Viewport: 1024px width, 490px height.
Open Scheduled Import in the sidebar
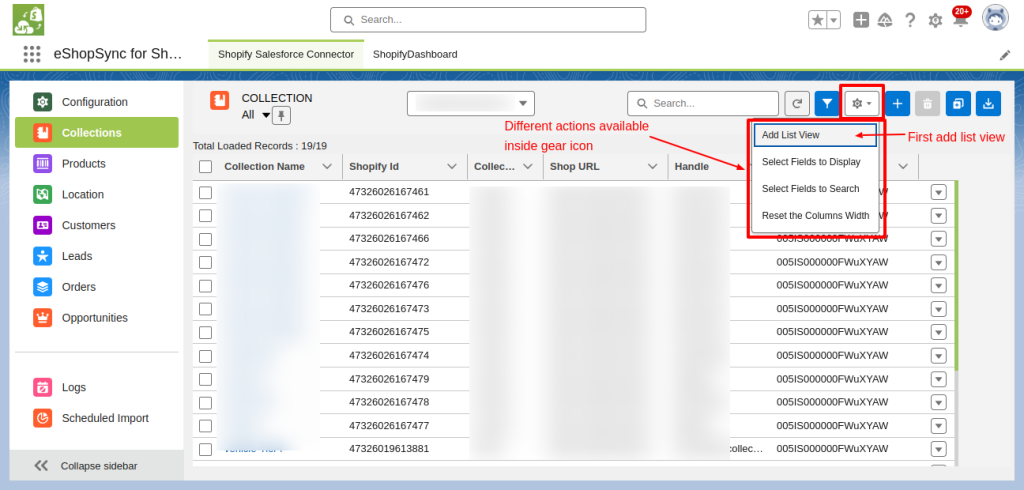(x=97, y=418)
